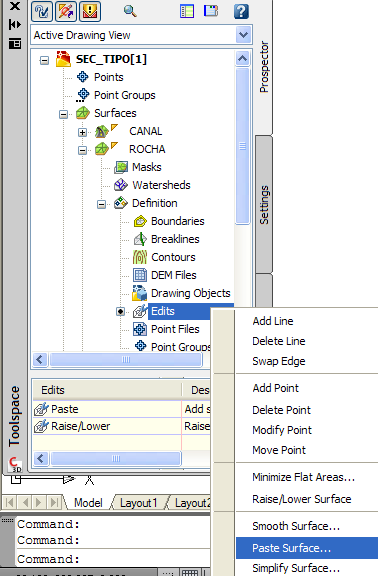The image size is (378, 576).
Task: Click the Point Groups icon under SEC_TIPO[1]
Action: coord(83,95)
